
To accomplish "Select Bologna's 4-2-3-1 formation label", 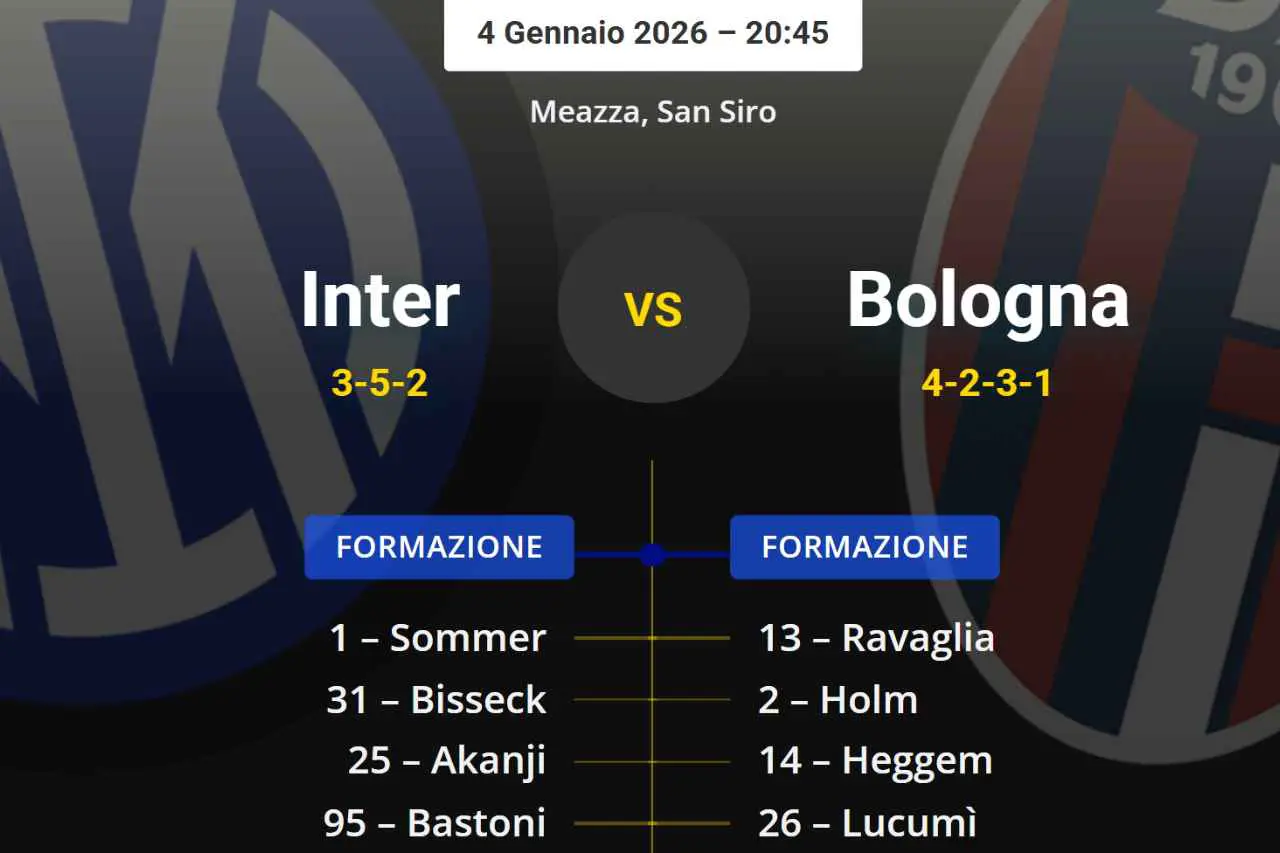I will click(x=986, y=382).
